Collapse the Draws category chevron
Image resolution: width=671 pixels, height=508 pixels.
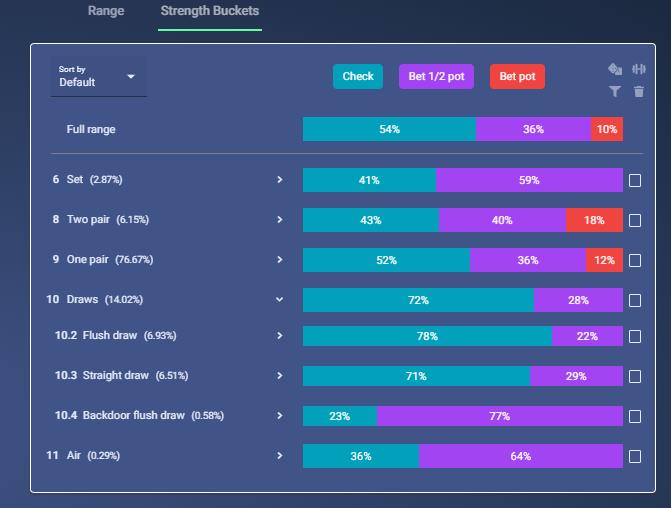279,300
